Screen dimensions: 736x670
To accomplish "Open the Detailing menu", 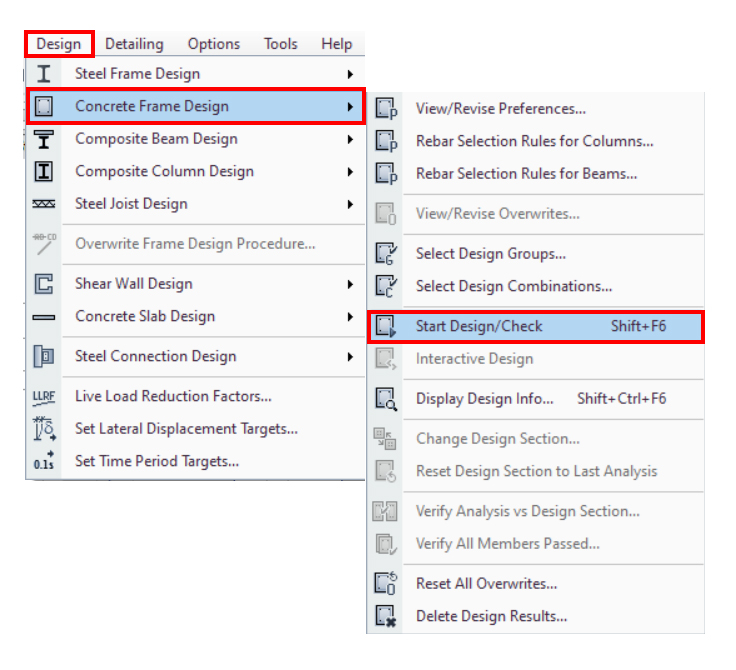I will point(134,44).
